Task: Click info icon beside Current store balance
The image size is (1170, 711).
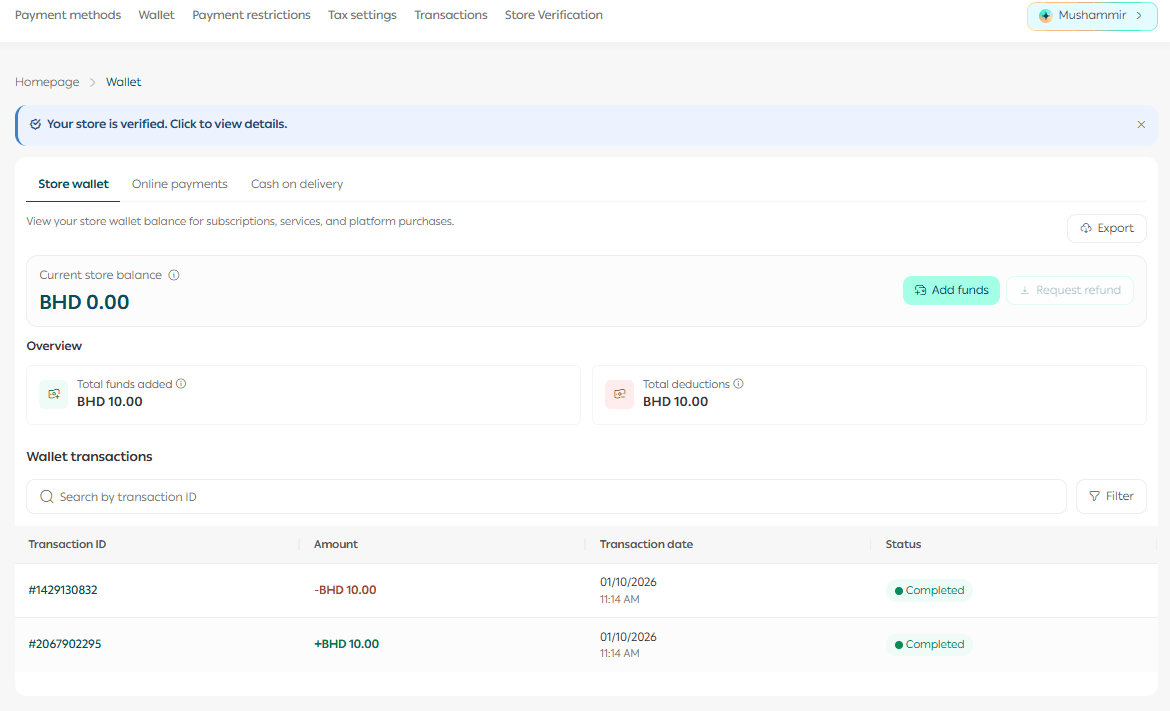Action: coord(174,275)
